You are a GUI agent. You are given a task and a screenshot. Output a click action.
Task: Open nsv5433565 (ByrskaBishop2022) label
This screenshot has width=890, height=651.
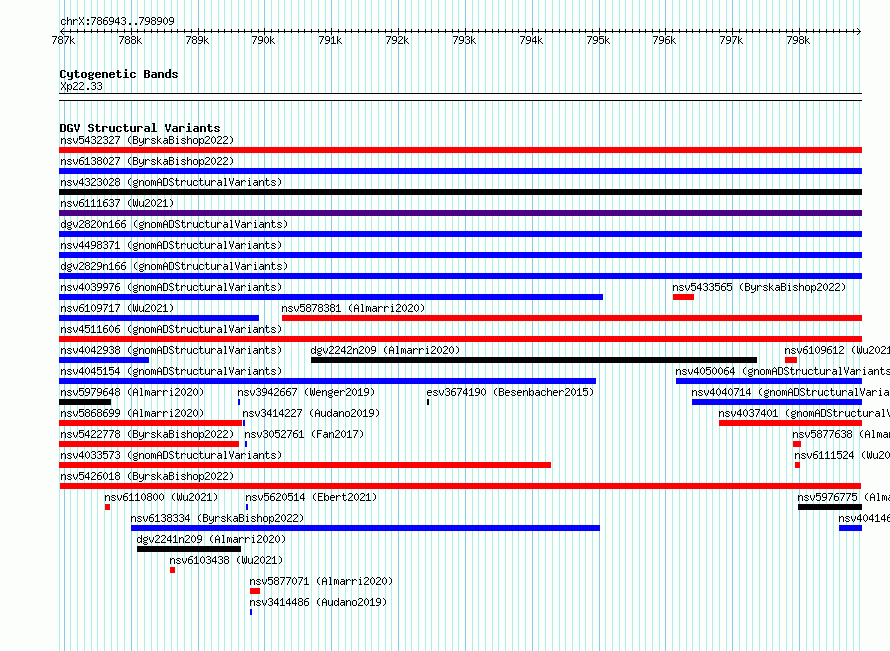(x=759, y=287)
